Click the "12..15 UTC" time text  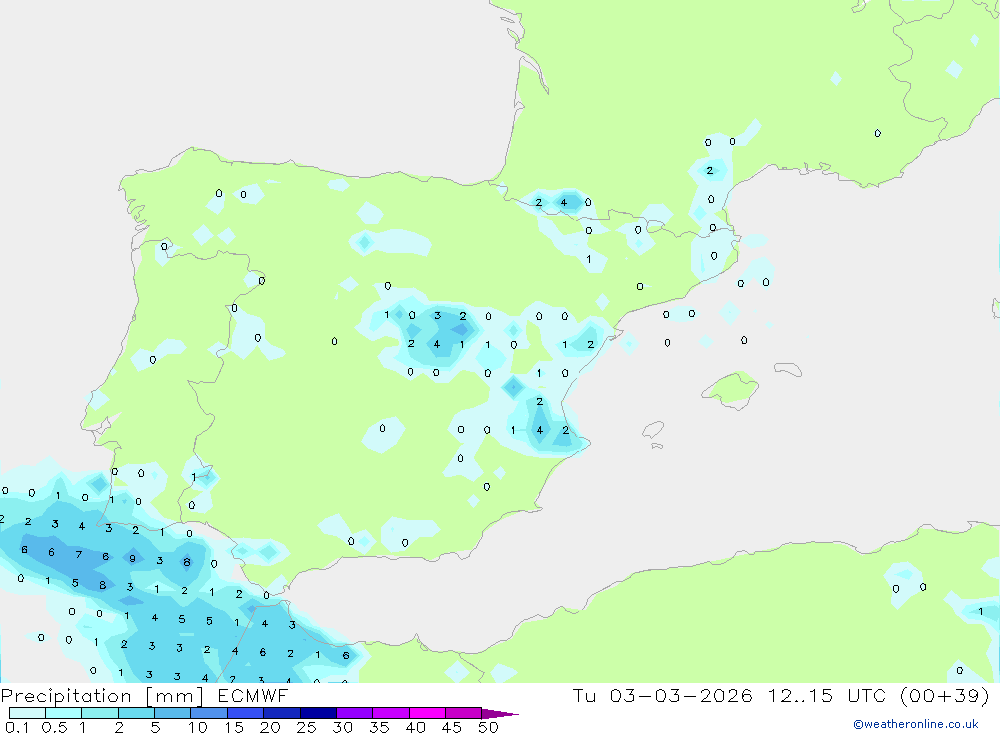pyautogui.click(x=826, y=695)
